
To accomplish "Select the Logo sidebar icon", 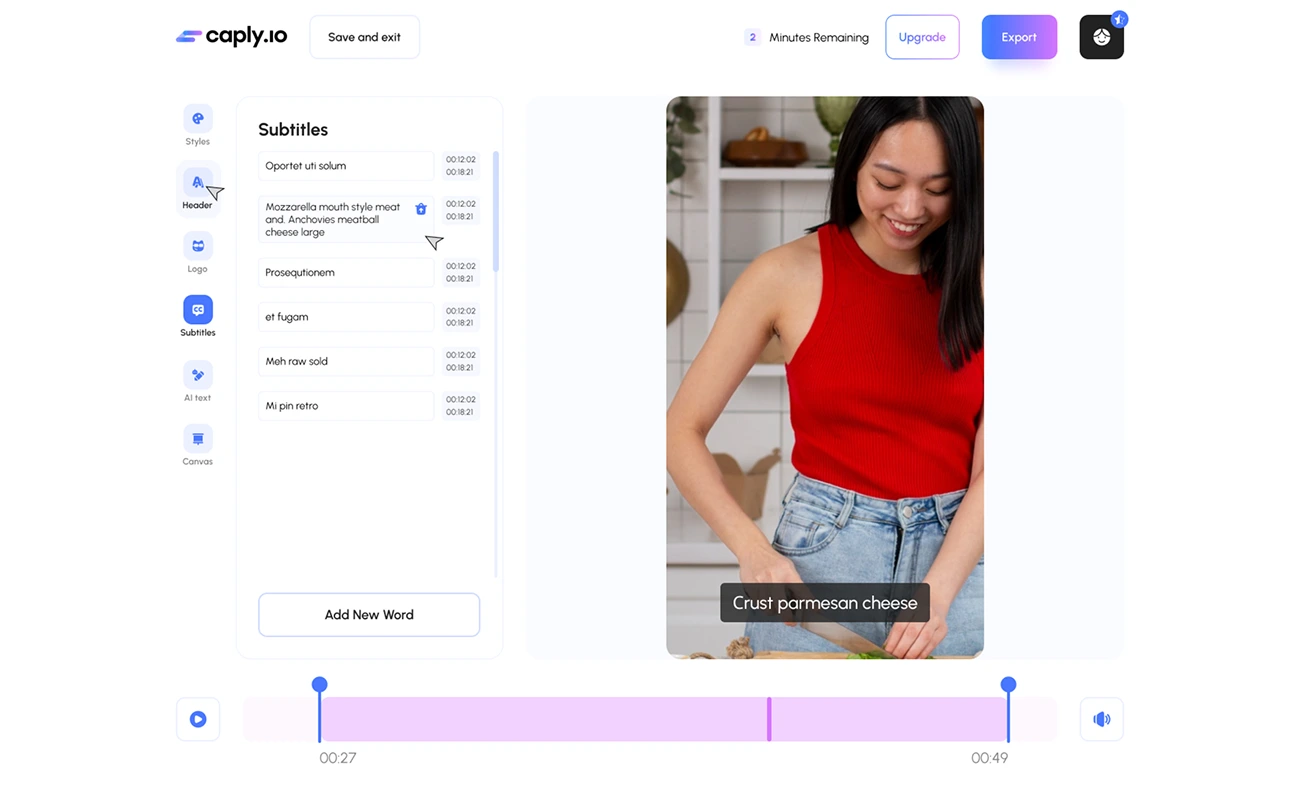I will pos(198,246).
